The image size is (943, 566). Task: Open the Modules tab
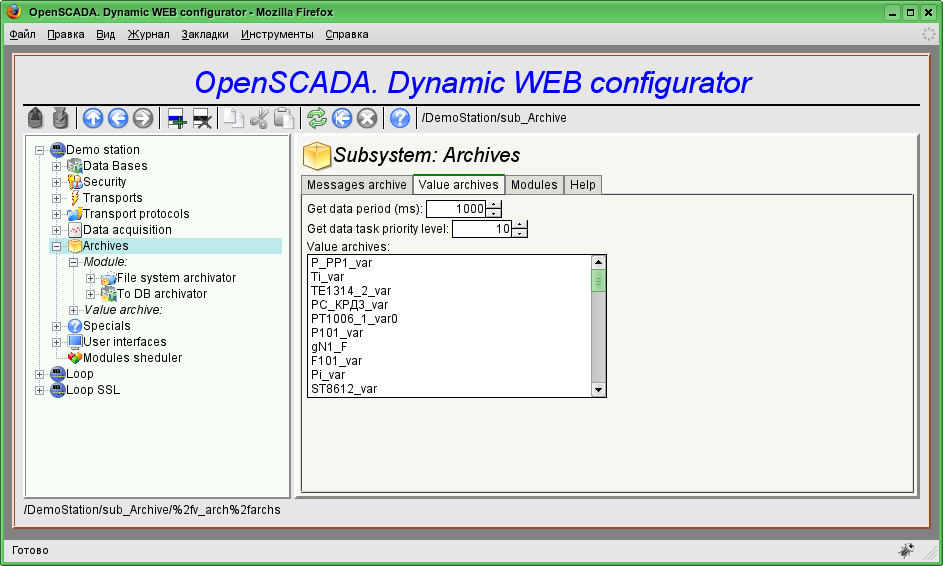(x=534, y=185)
